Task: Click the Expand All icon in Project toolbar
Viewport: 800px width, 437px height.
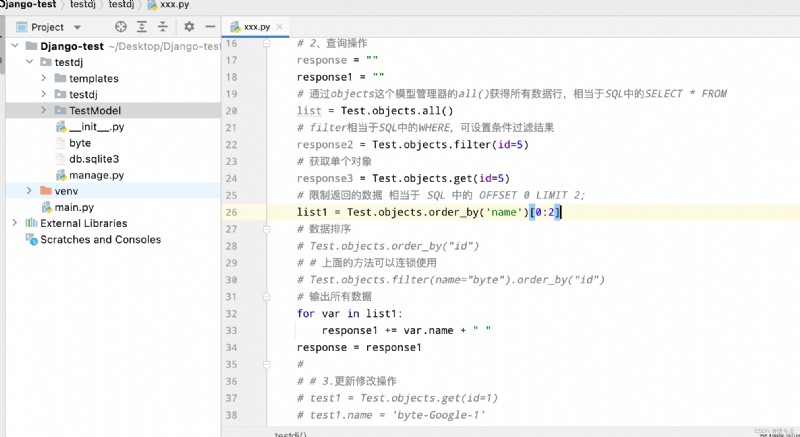Action: (x=142, y=27)
